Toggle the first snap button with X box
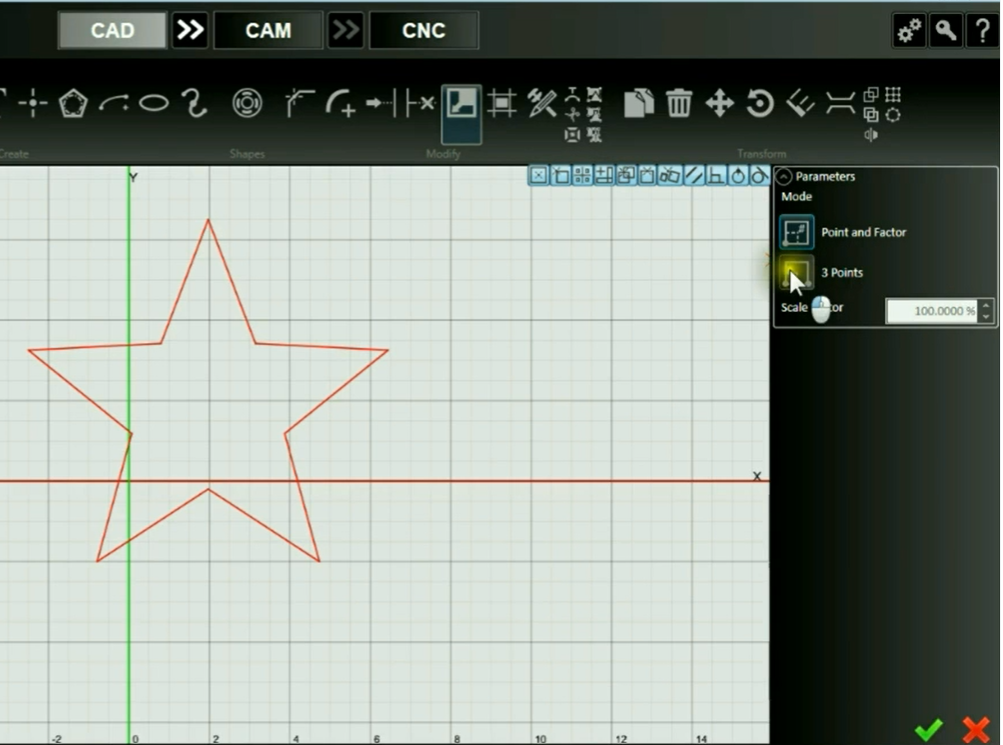This screenshot has width=1003, height=745. 539,175
